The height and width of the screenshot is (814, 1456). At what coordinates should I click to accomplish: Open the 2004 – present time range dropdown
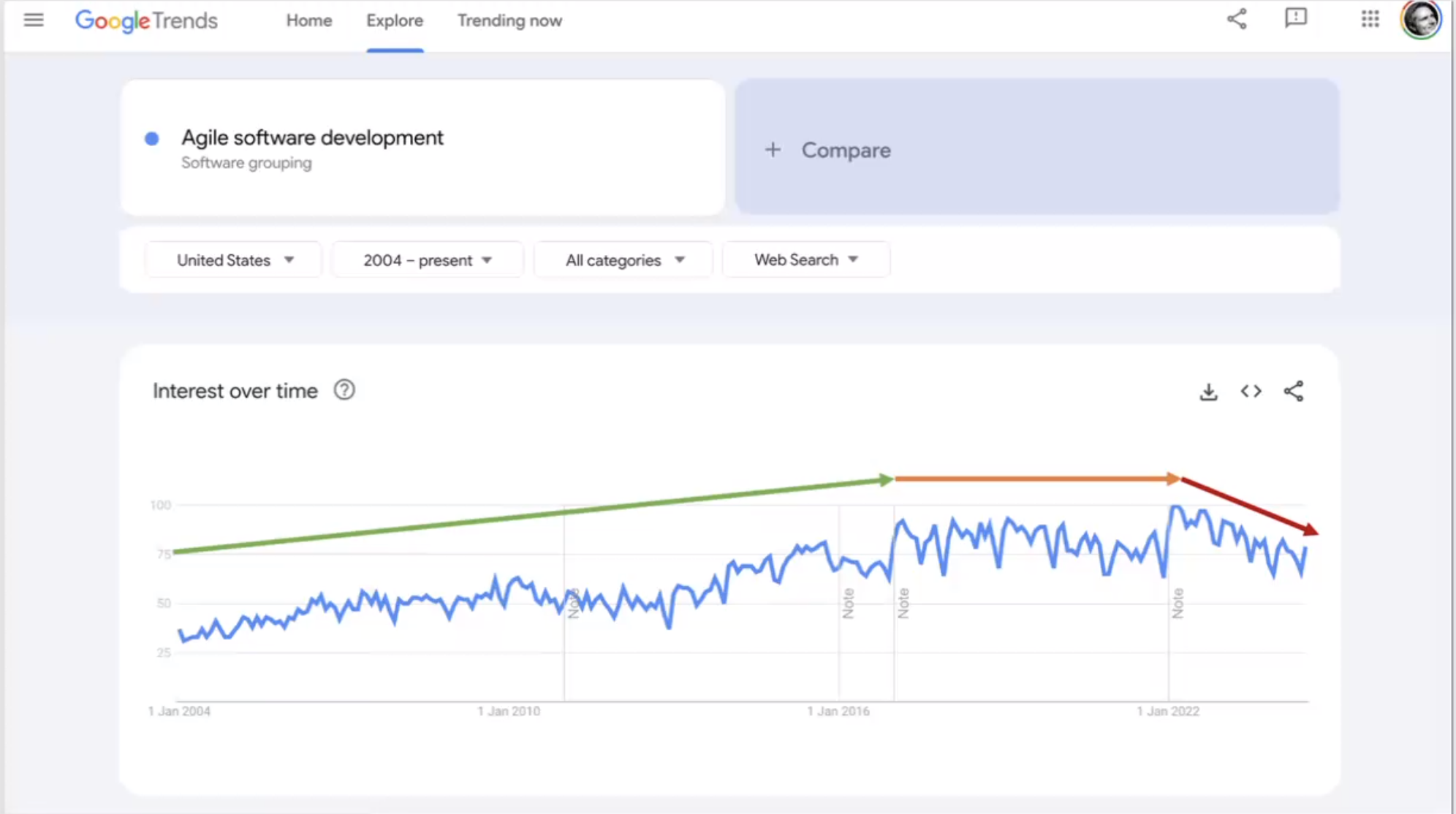click(428, 260)
